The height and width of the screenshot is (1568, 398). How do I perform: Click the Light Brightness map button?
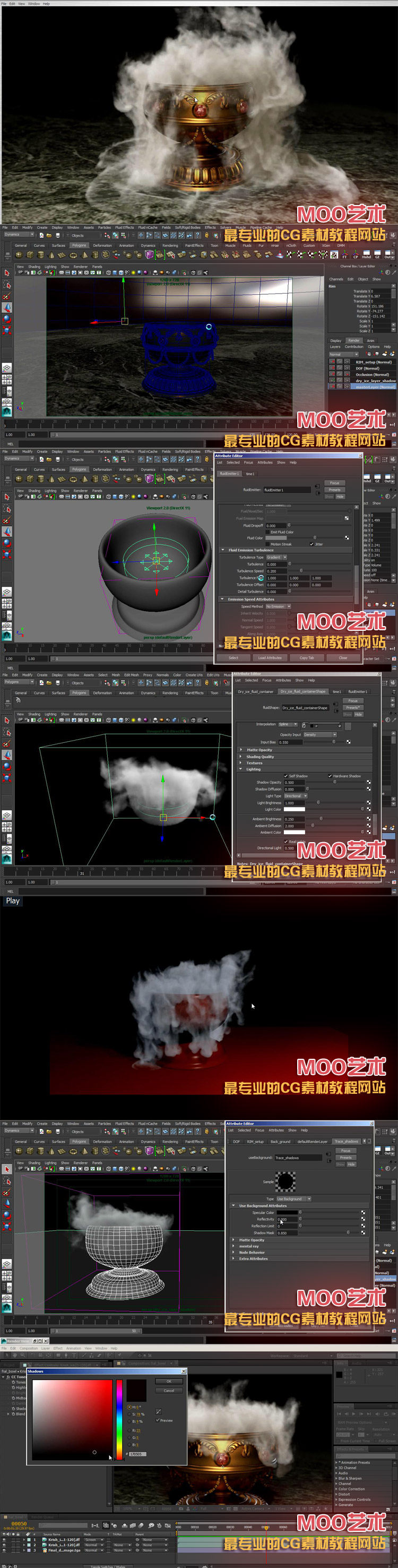click(369, 802)
